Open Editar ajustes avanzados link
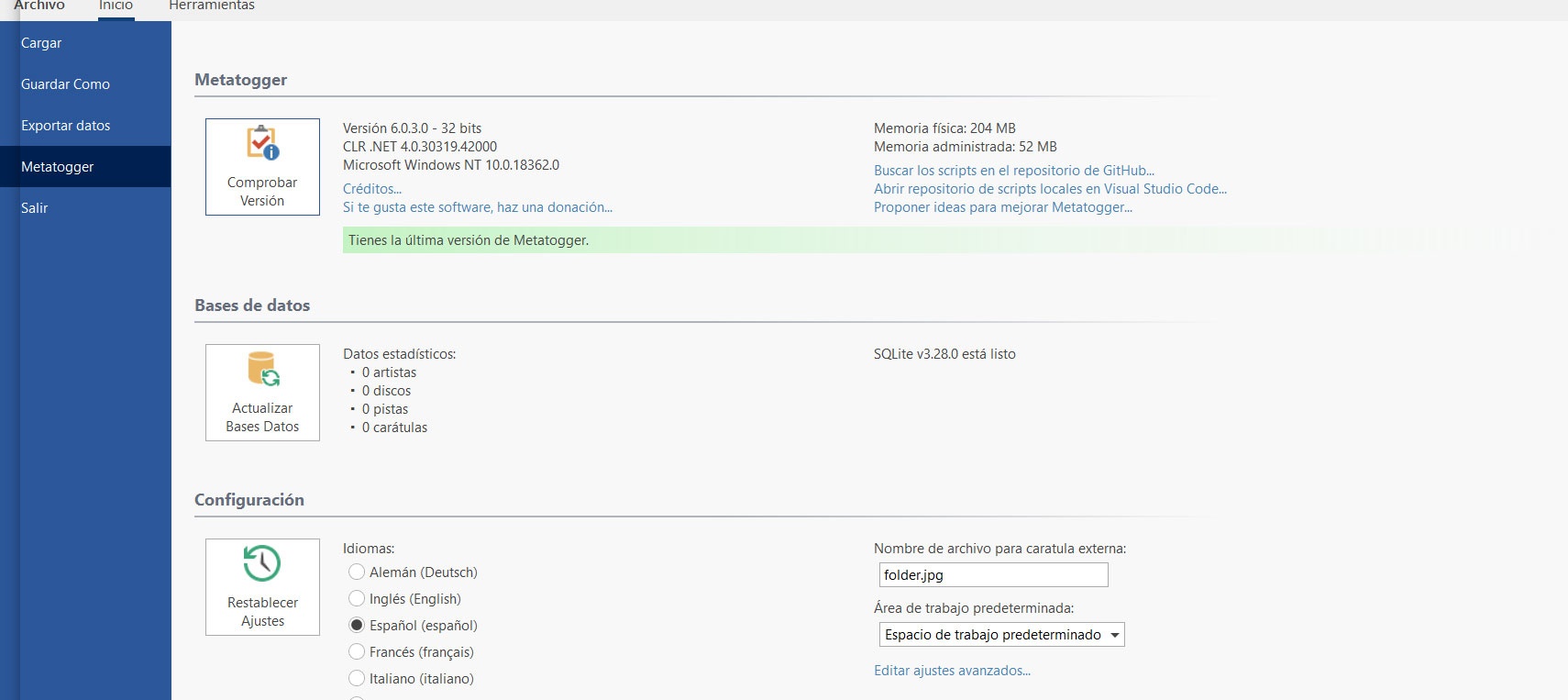The height and width of the screenshot is (700, 1568). point(952,671)
